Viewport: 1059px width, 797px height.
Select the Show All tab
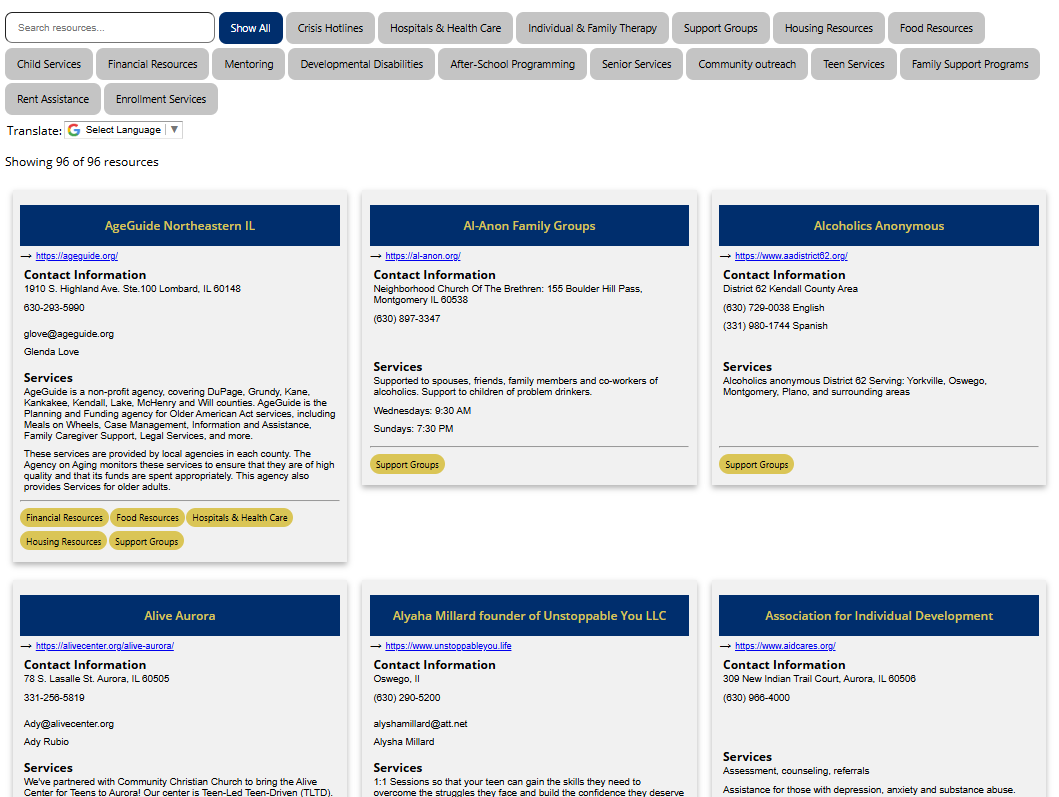pyautogui.click(x=249, y=27)
